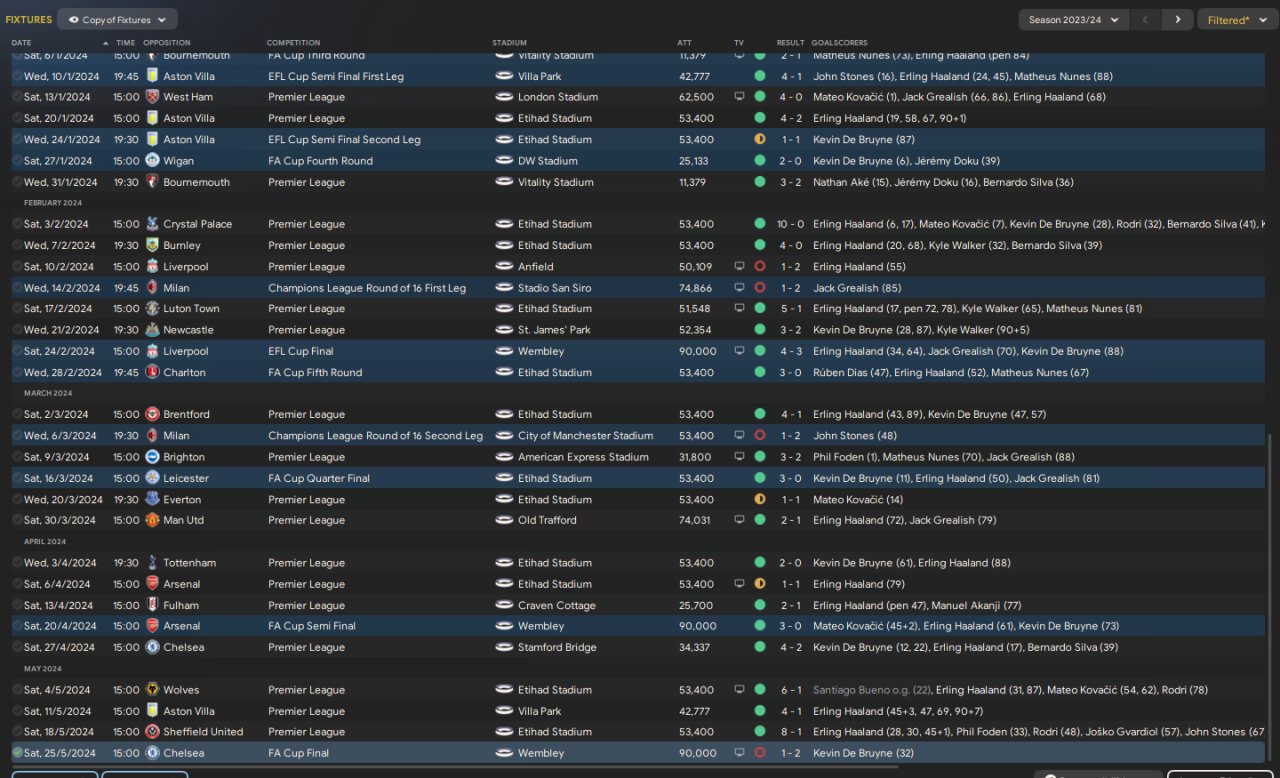
Task: Tick the circle for Sat, 27/1/2024 Wigan
Action: pos(17,160)
